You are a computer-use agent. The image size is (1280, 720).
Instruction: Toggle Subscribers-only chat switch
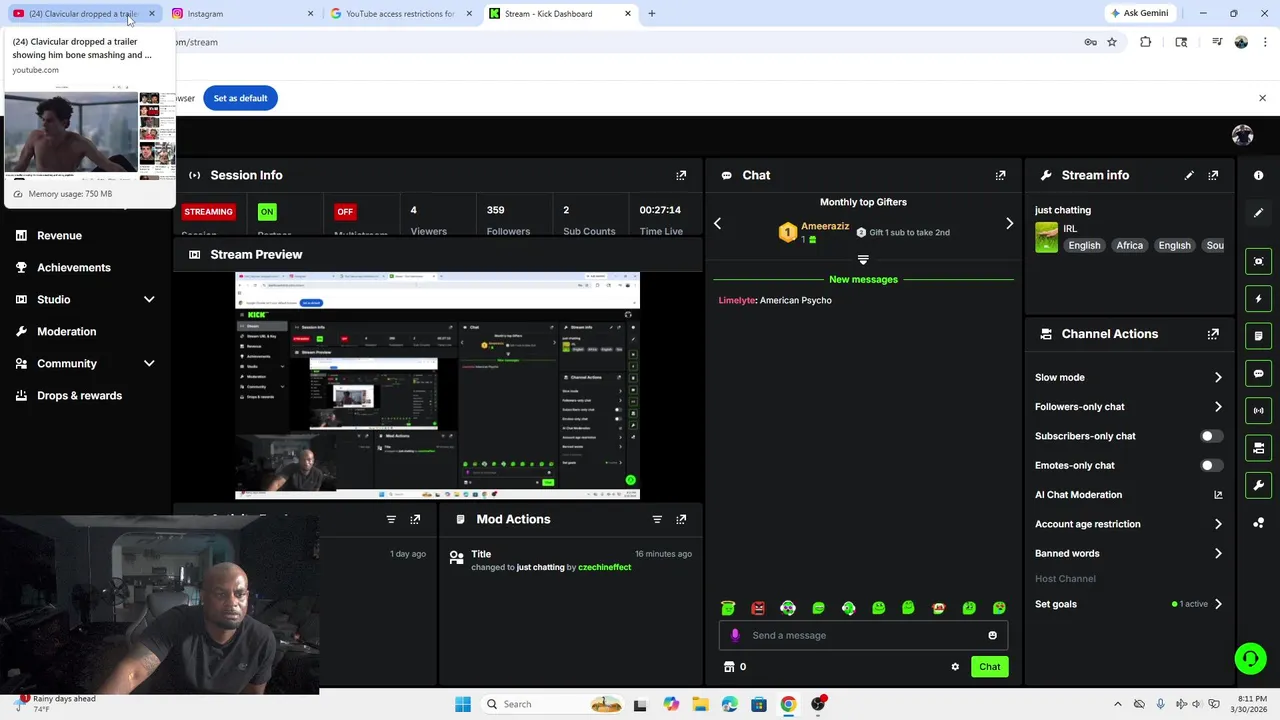click(x=1210, y=436)
